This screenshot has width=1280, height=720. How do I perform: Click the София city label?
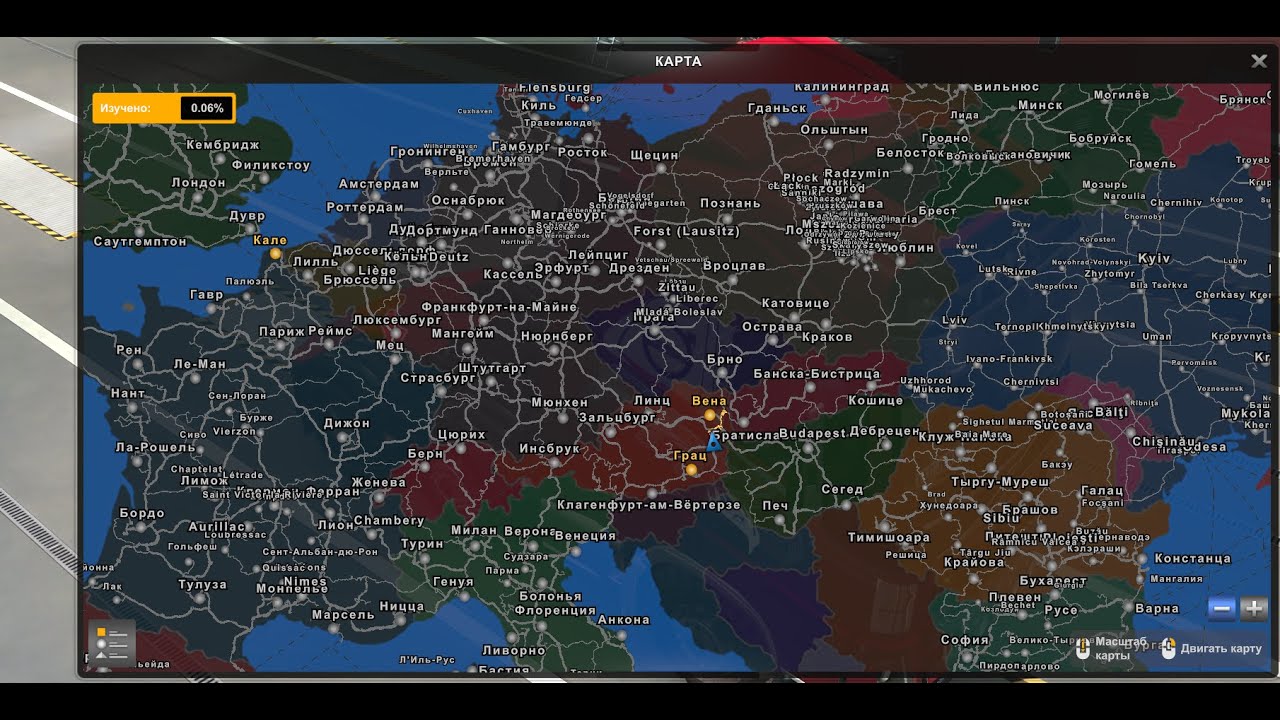[x=965, y=640]
